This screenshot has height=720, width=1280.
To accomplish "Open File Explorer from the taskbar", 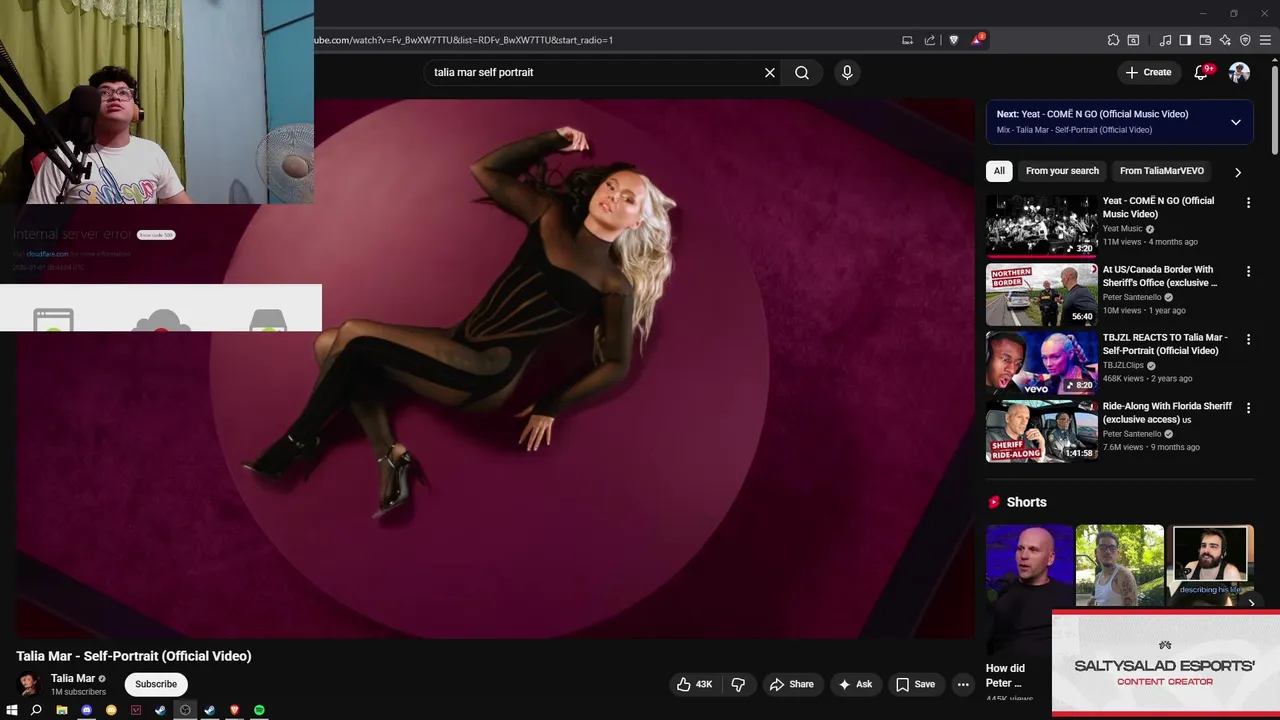I will tap(62, 710).
